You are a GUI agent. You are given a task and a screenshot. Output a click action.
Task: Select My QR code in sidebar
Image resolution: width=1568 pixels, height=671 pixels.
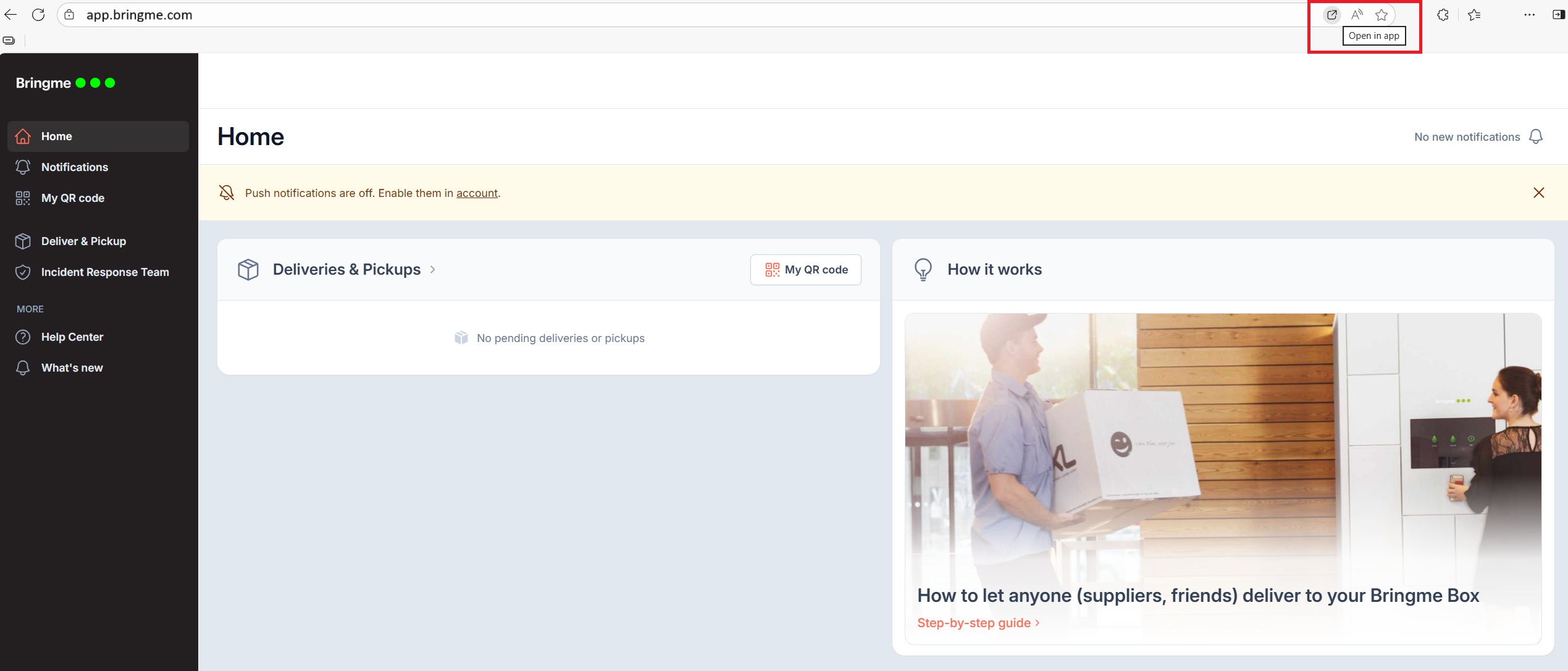pyautogui.click(x=72, y=198)
